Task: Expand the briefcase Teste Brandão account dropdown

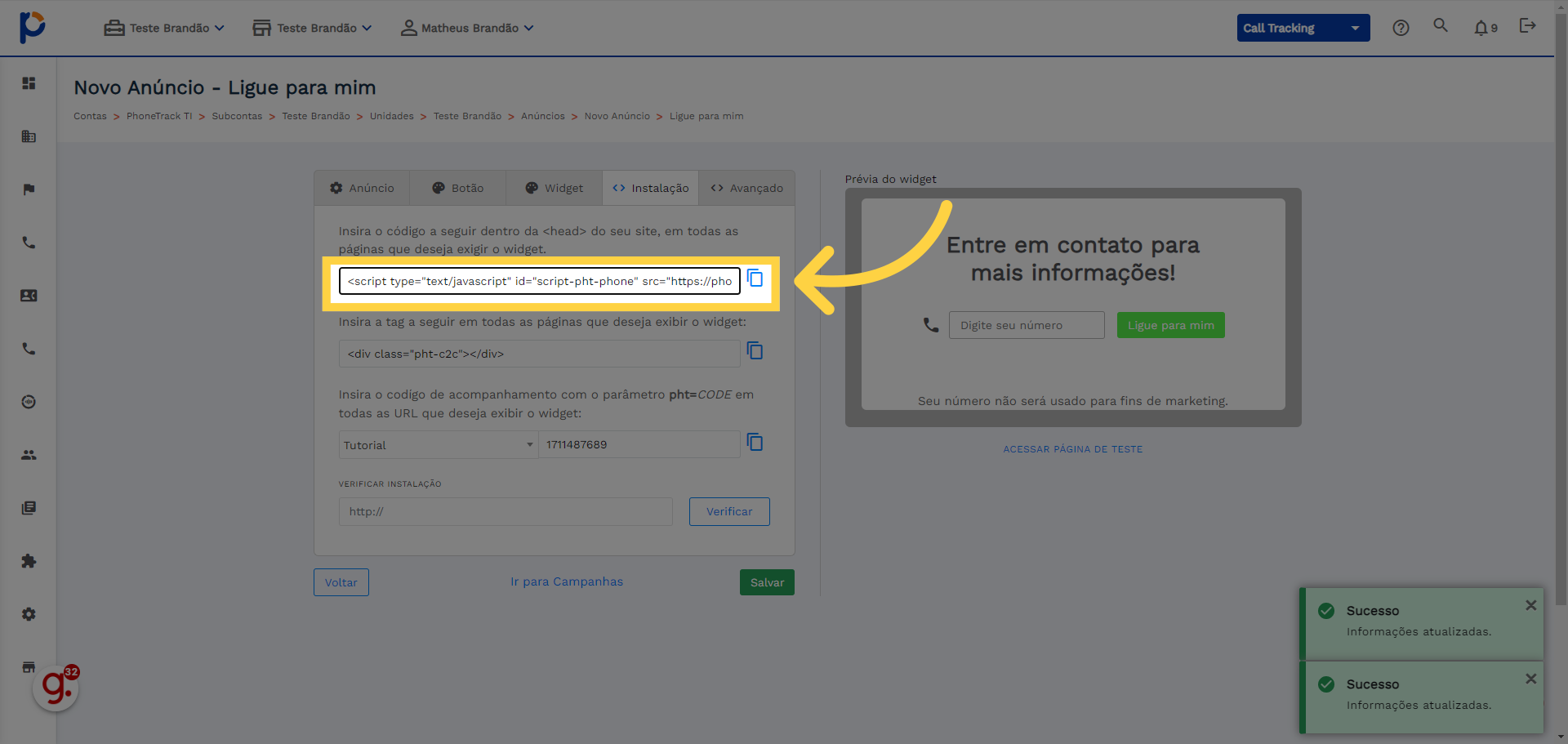Action: 164,28
